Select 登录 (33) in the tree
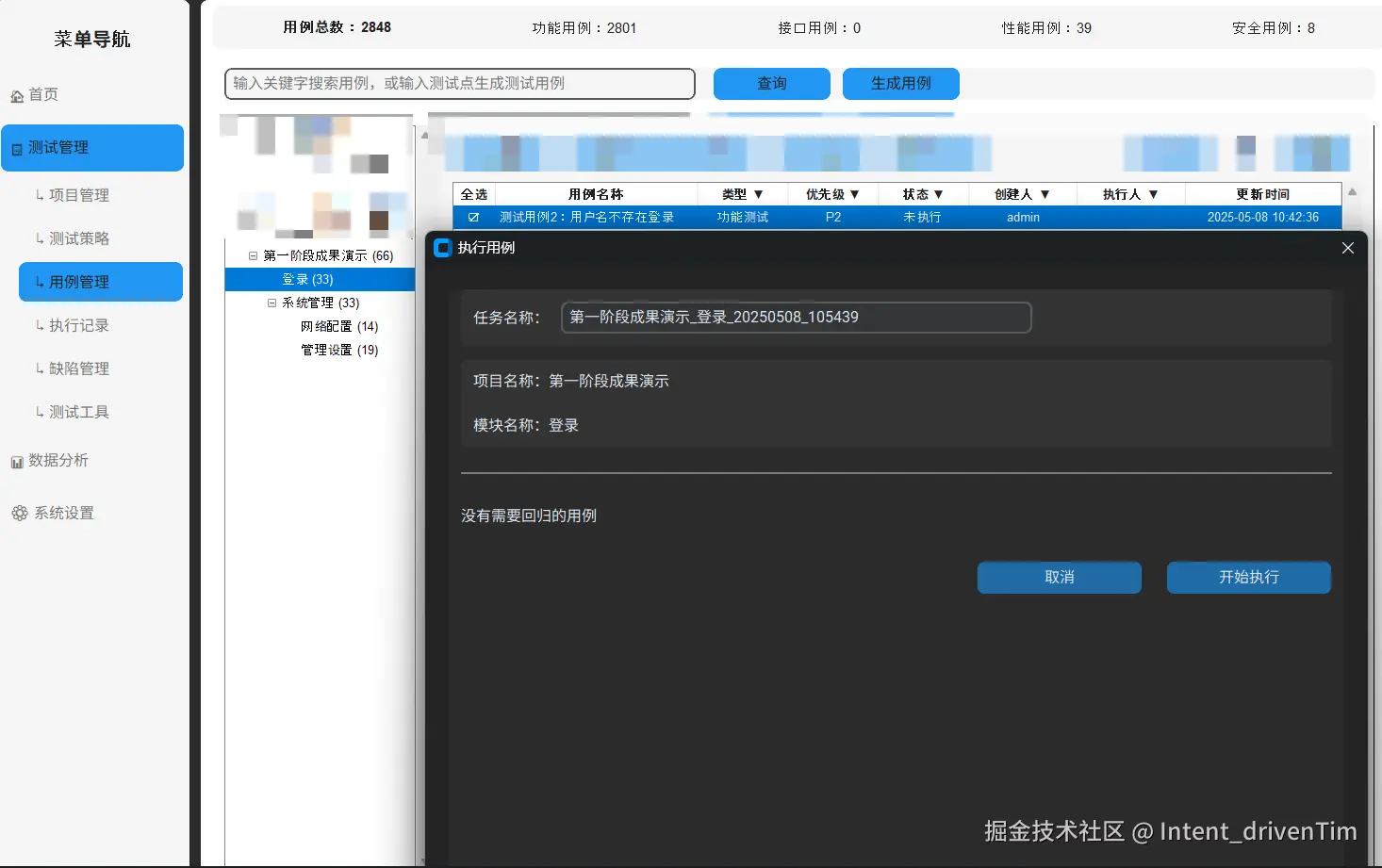Image resolution: width=1382 pixels, height=868 pixels. click(x=320, y=279)
